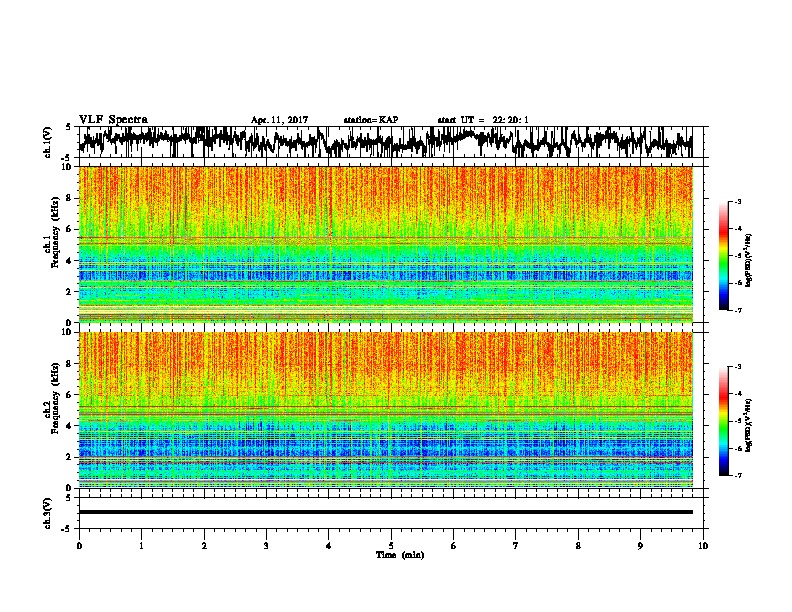Click time axis tick label '5'
This screenshot has height=612, width=792.
pyautogui.click(x=391, y=546)
